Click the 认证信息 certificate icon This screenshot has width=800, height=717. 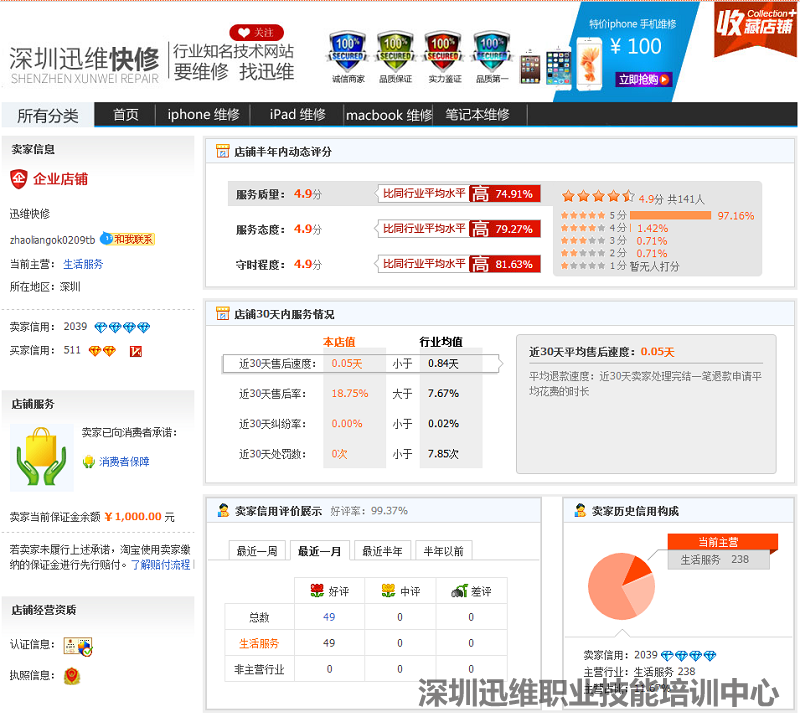pos(78,646)
